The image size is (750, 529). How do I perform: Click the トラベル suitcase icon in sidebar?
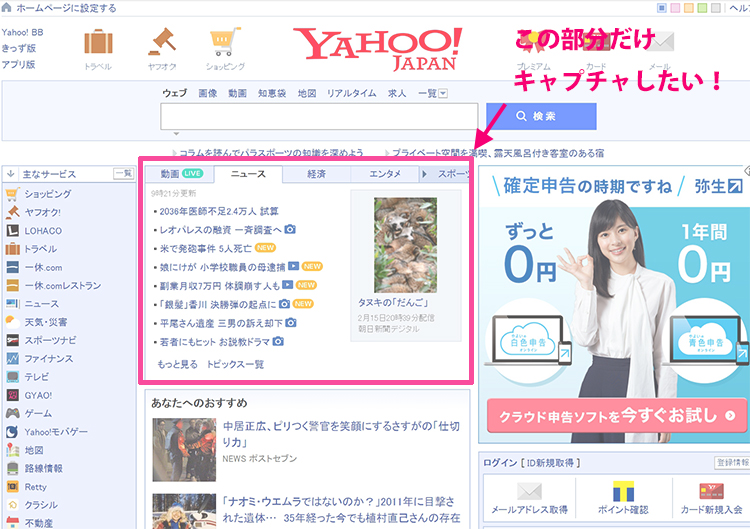coord(12,249)
